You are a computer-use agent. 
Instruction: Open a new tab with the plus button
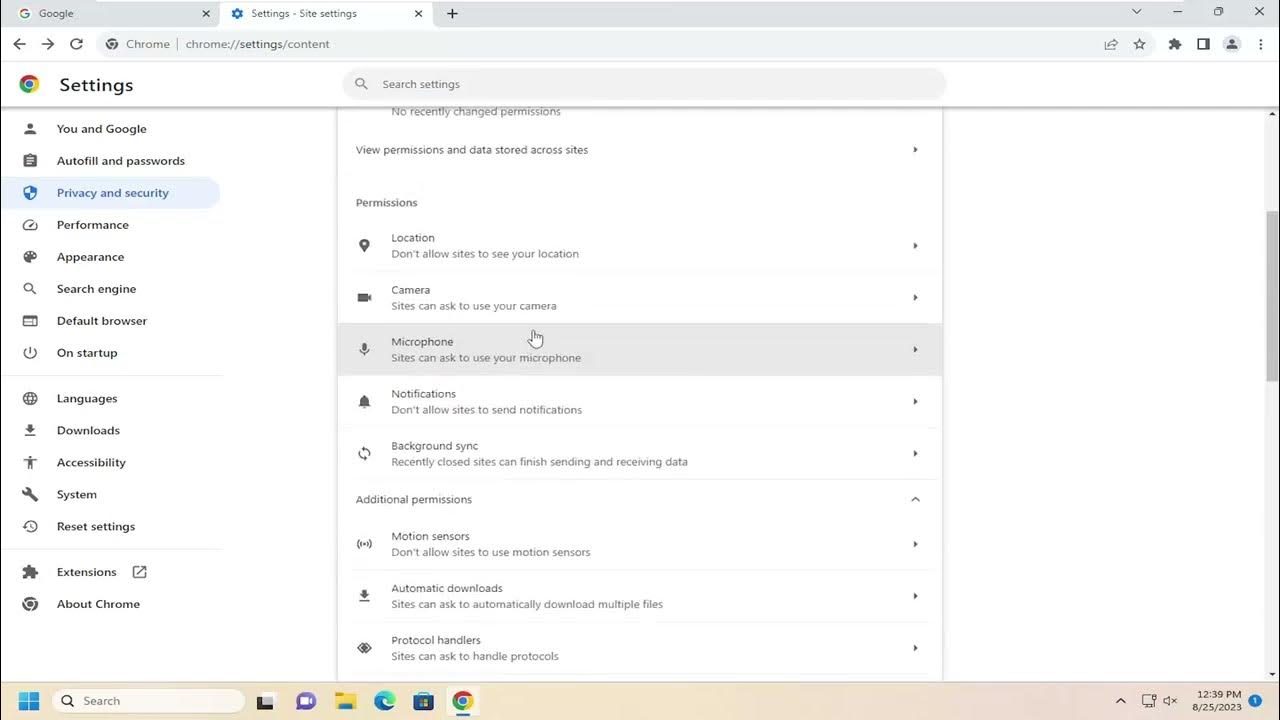(x=452, y=13)
